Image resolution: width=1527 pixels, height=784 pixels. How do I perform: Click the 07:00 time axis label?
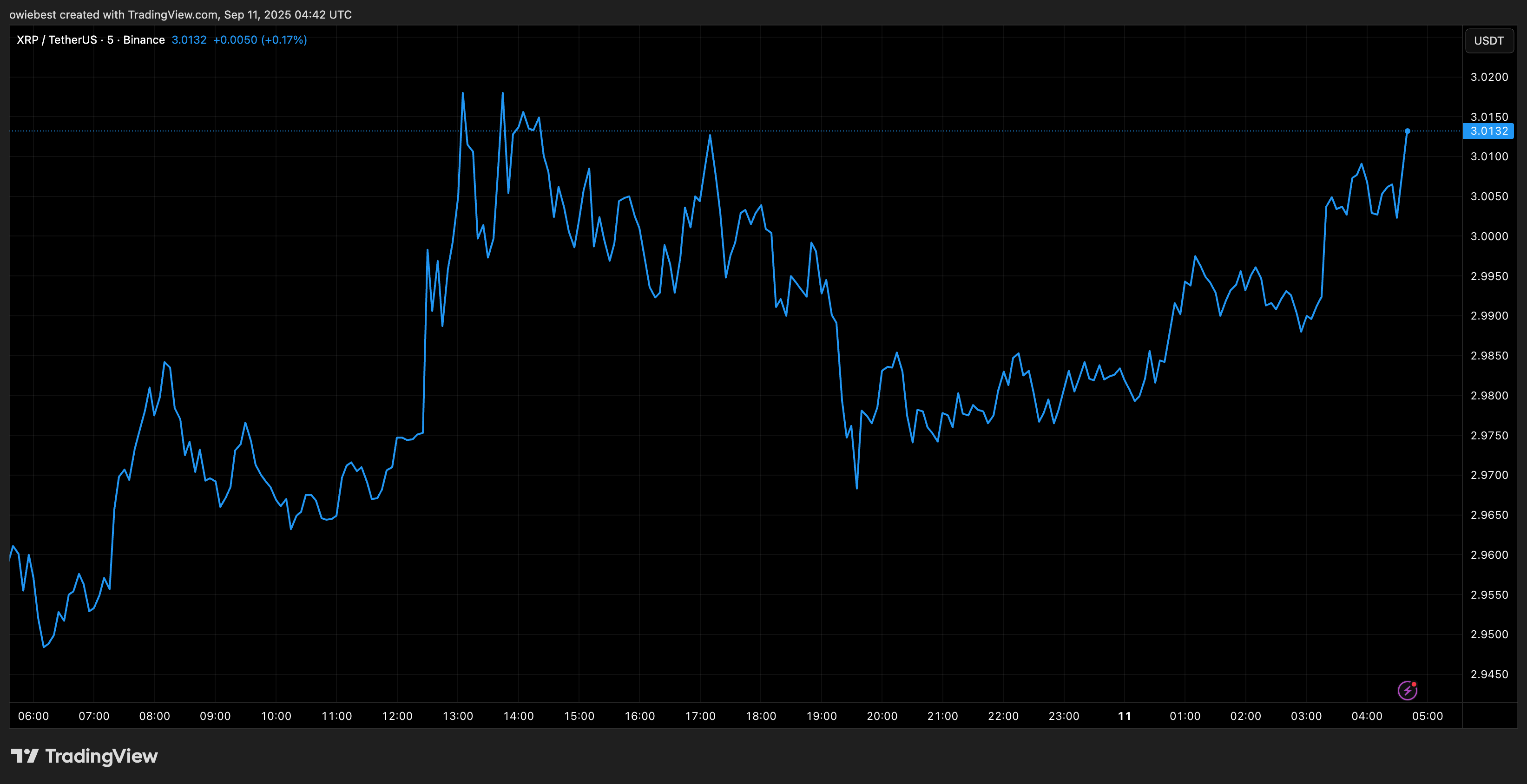coord(94,716)
